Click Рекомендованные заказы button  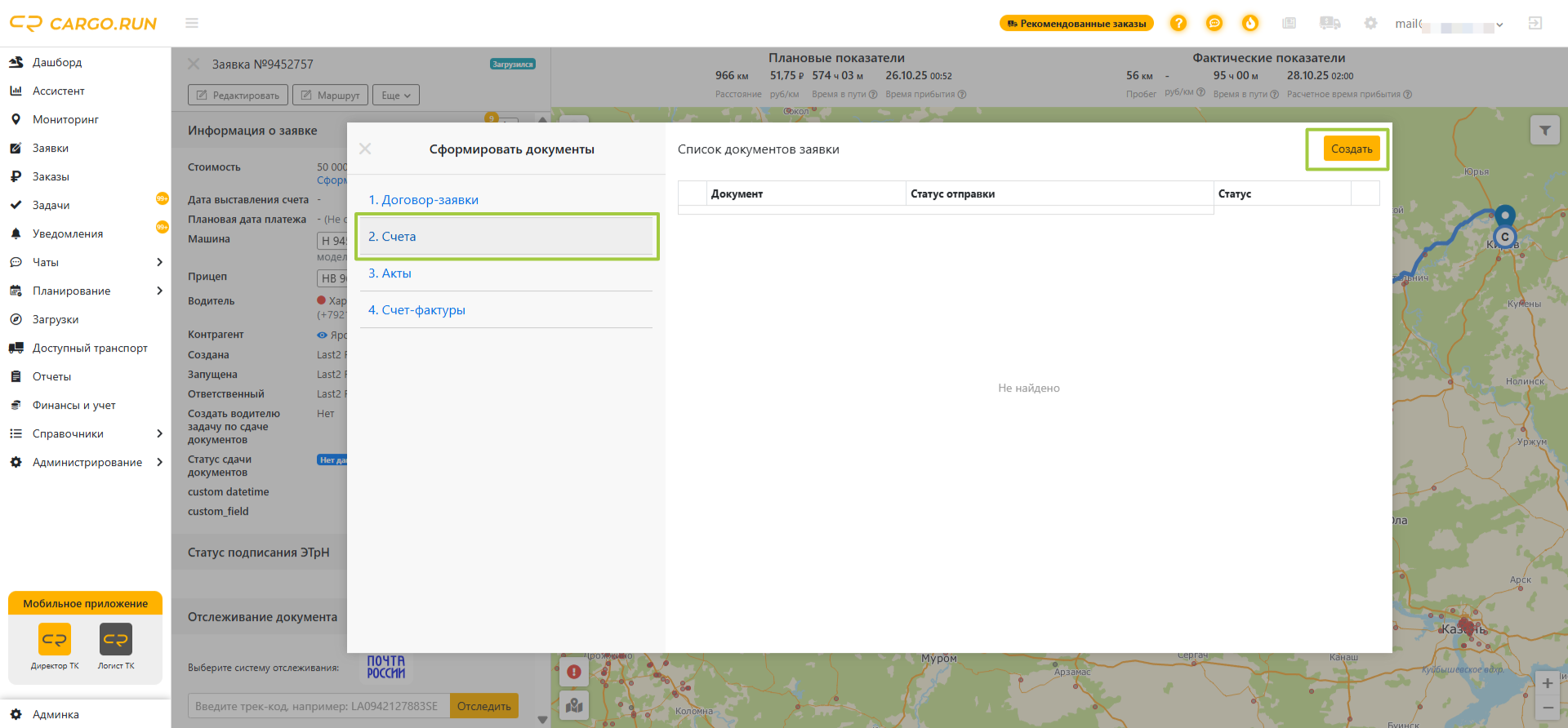[1076, 23]
